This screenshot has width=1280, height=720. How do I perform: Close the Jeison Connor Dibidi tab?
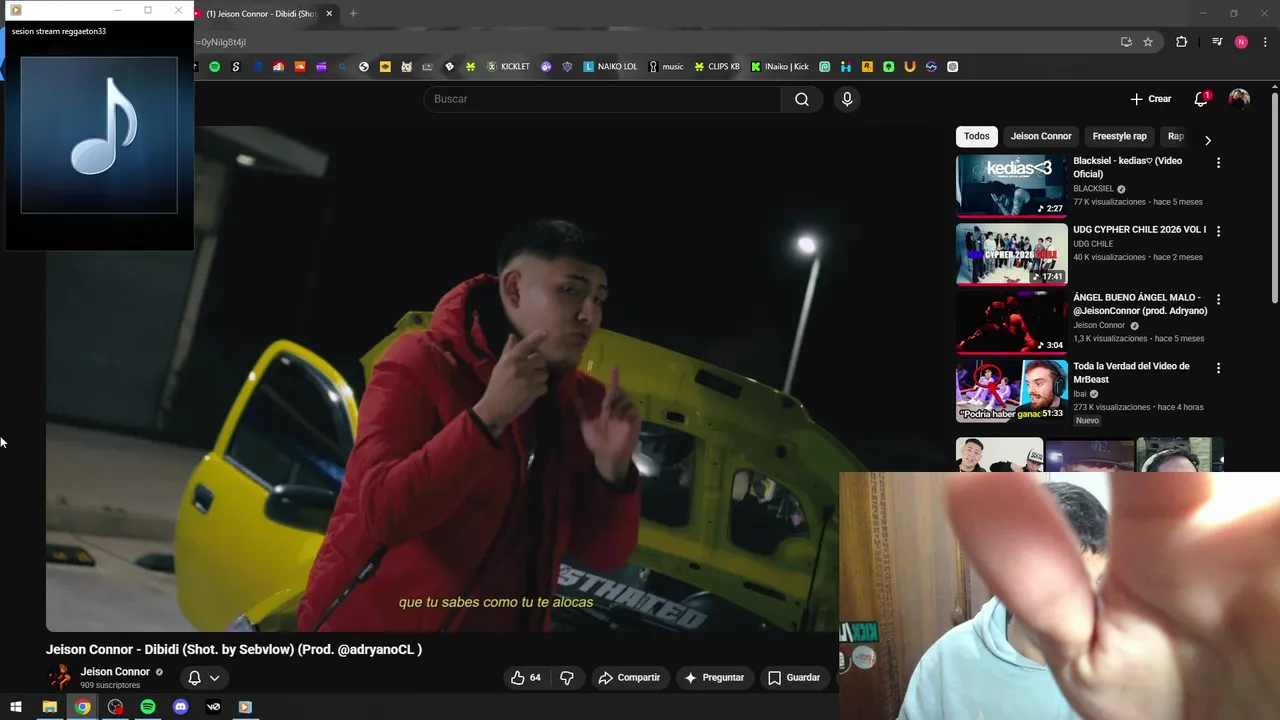(329, 14)
